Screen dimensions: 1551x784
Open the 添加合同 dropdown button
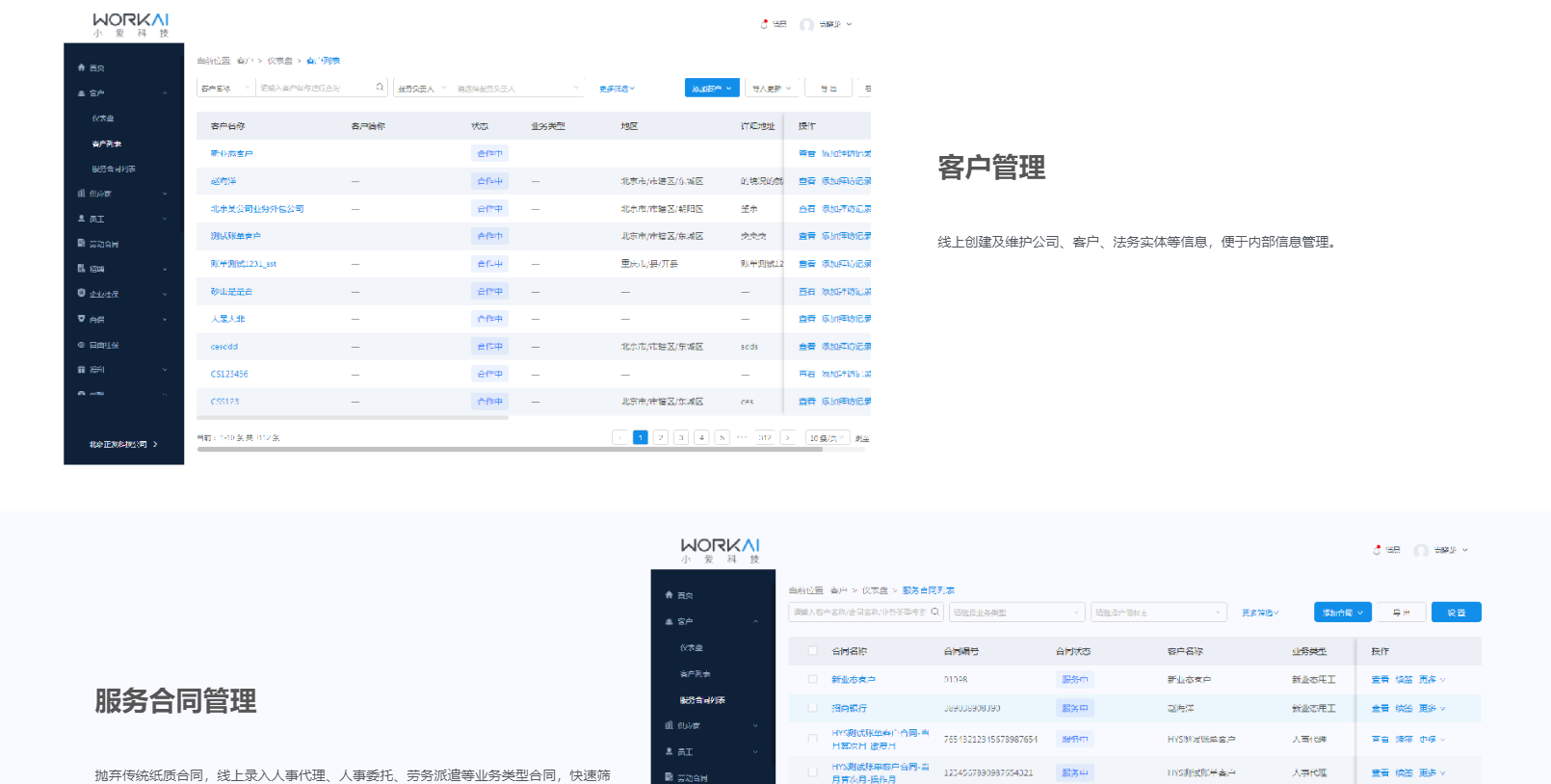point(1342,613)
